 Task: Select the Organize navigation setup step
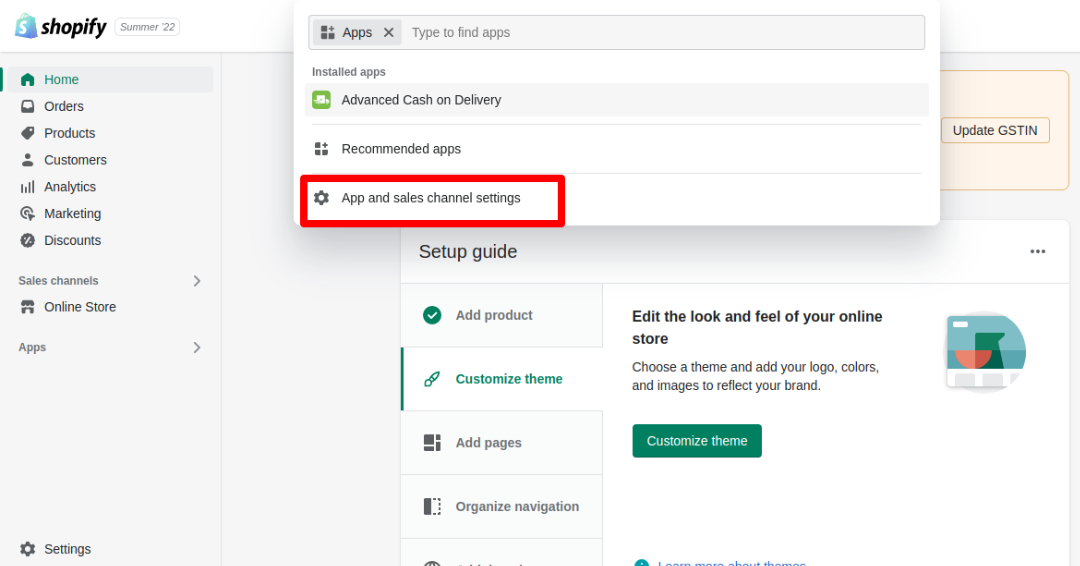501,507
